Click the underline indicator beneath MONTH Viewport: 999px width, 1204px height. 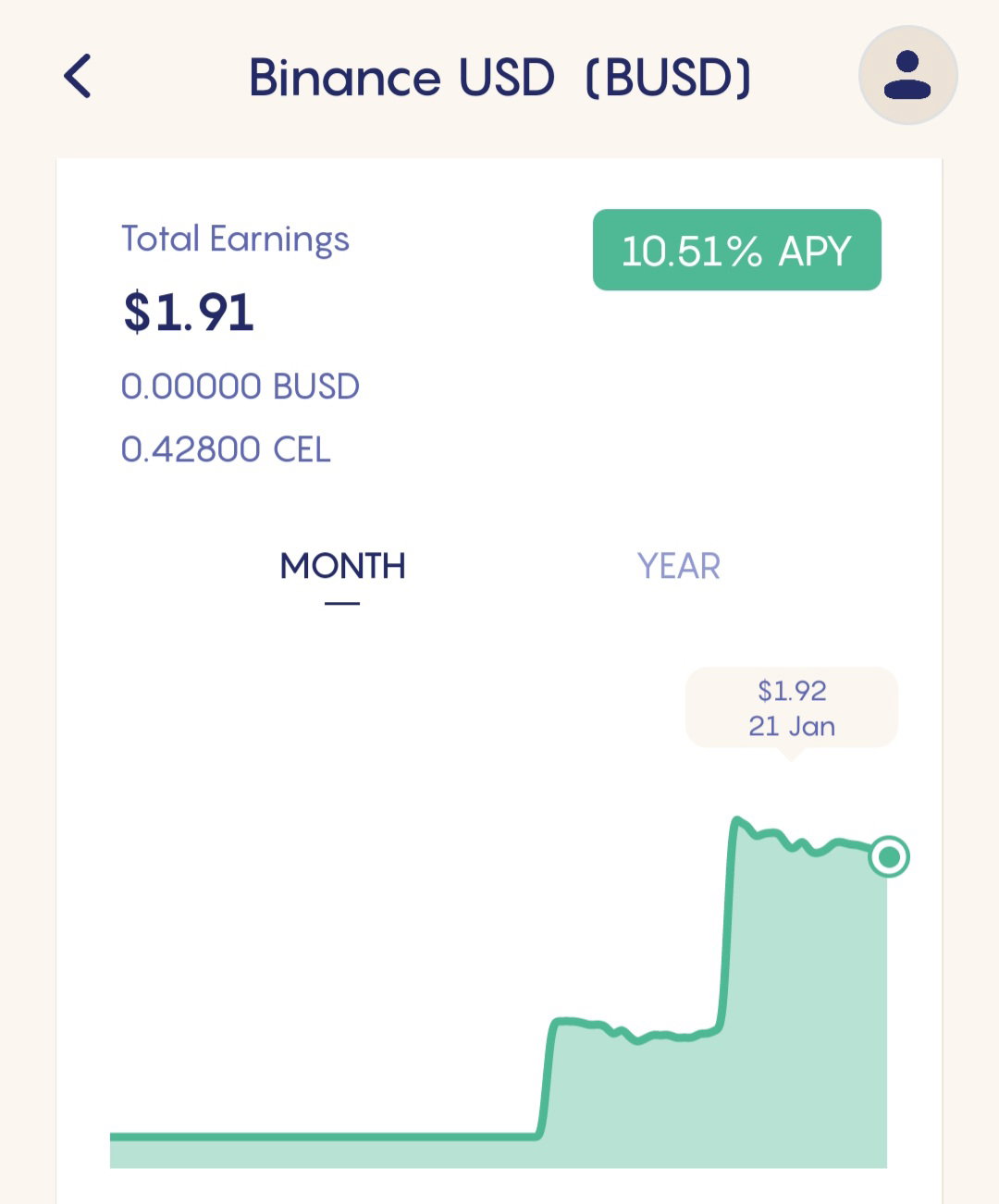tap(342, 603)
